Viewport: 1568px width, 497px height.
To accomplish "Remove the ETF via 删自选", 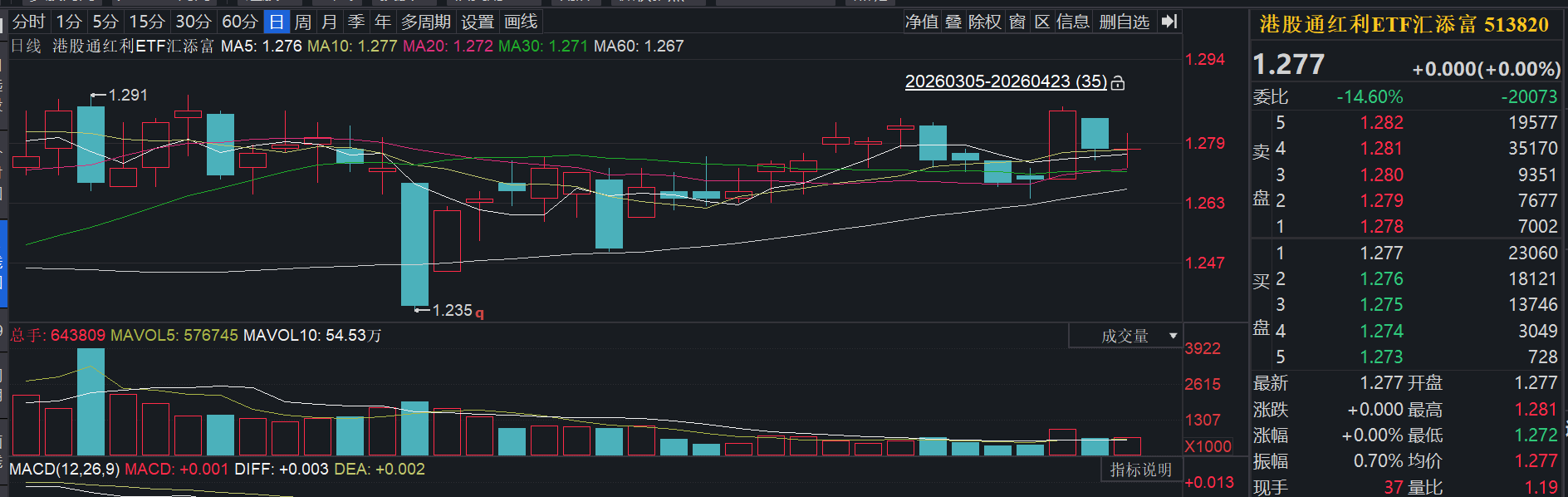I will coord(1124,22).
